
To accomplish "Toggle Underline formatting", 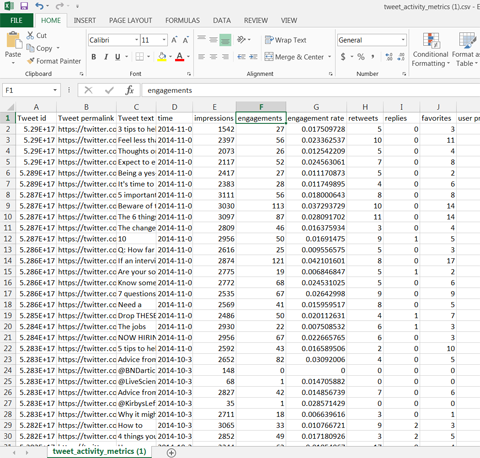I will 118,57.
